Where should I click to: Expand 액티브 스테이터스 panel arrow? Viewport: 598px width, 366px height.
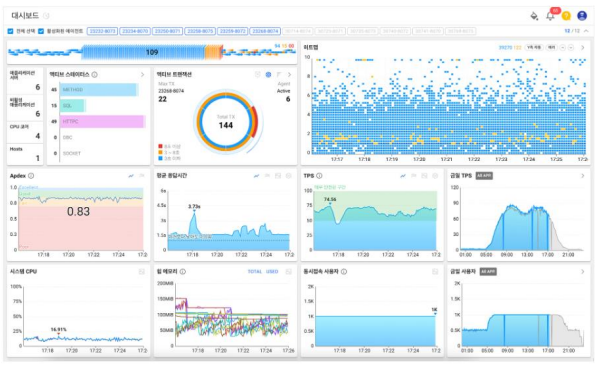coord(143,75)
